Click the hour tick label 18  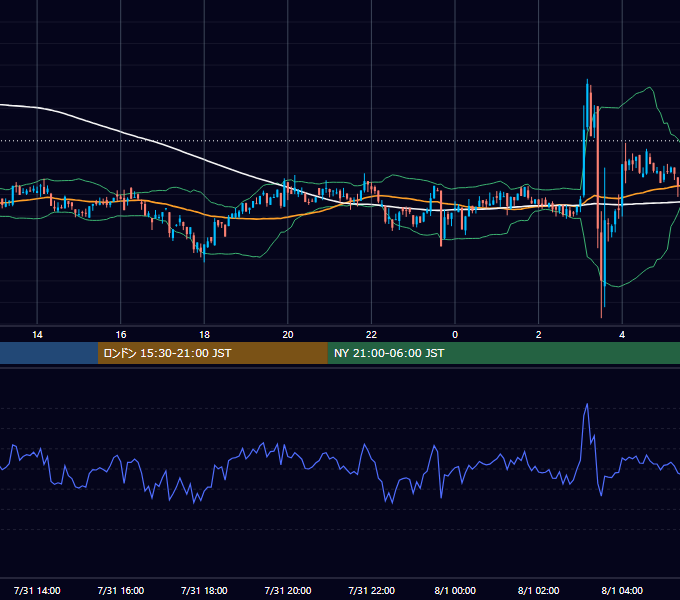204,335
